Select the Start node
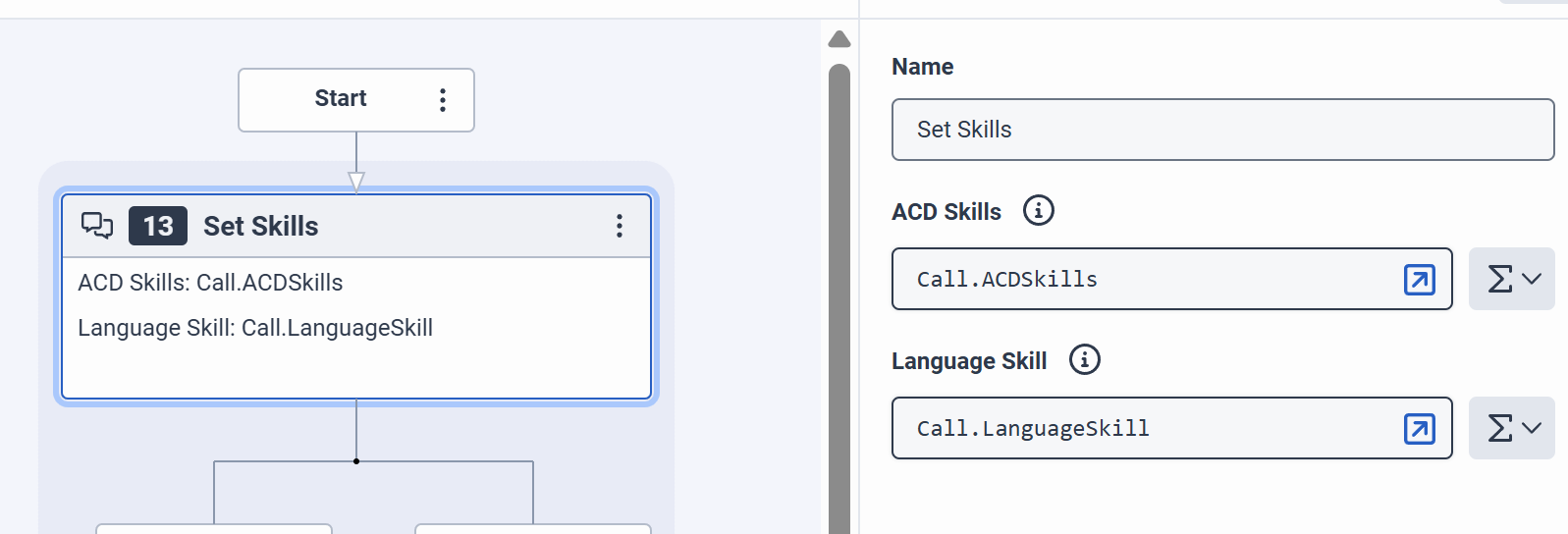Screen dimensions: 1568x534 tap(340, 99)
